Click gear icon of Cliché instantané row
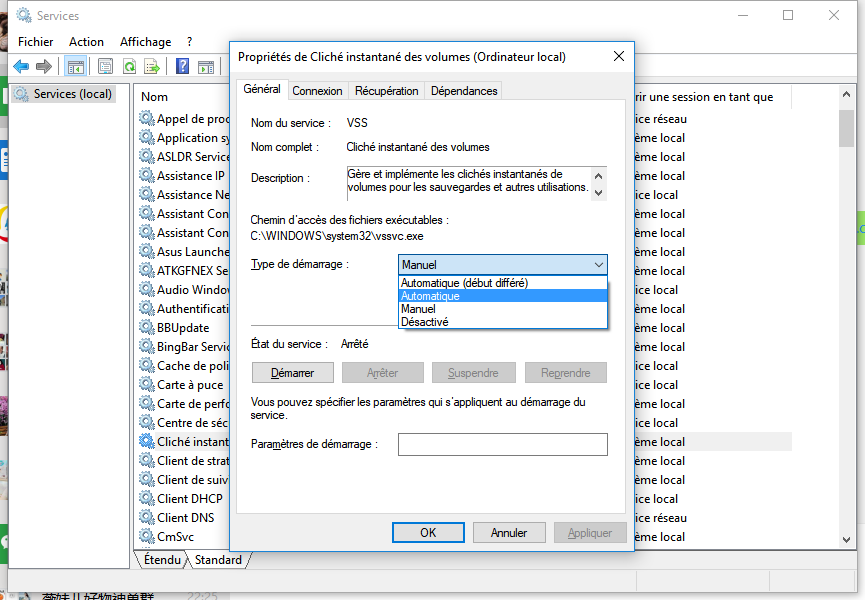 pos(146,441)
